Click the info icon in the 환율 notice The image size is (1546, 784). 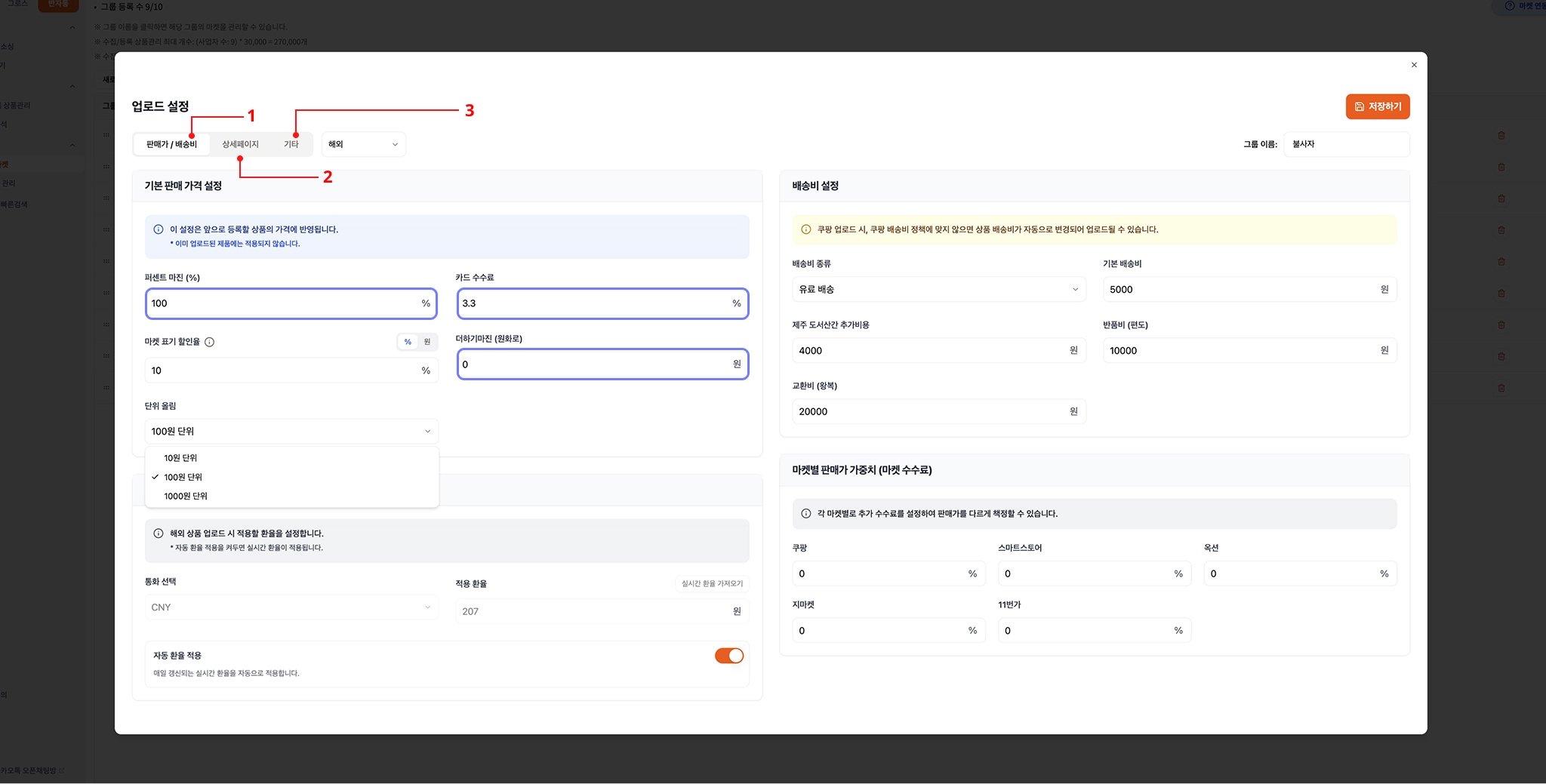pos(159,533)
